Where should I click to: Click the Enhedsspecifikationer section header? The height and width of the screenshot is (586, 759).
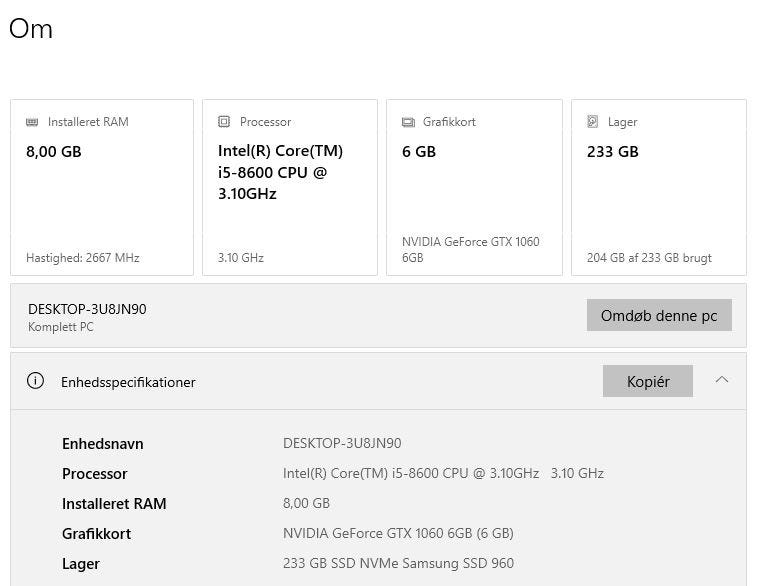point(128,382)
